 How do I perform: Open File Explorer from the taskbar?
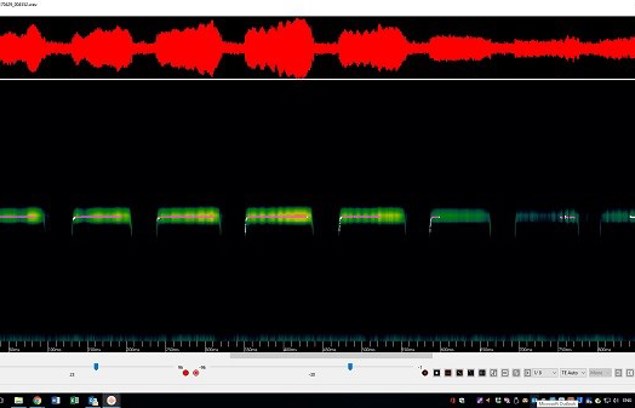(x=18, y=400)
